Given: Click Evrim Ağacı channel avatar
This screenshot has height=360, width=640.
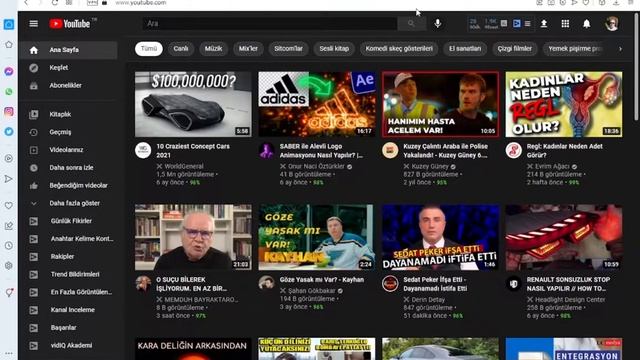Looking at the screenshot, I should click(513, 150).
